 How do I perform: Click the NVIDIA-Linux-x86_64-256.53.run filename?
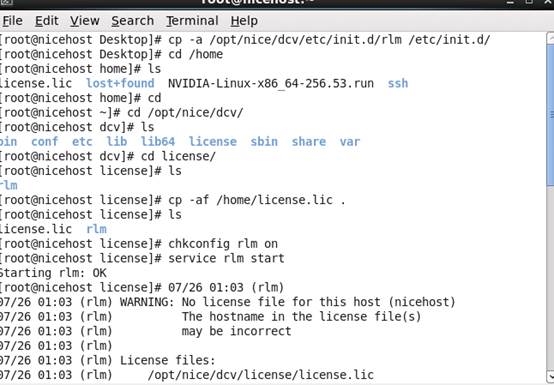[x=271, y=83]
